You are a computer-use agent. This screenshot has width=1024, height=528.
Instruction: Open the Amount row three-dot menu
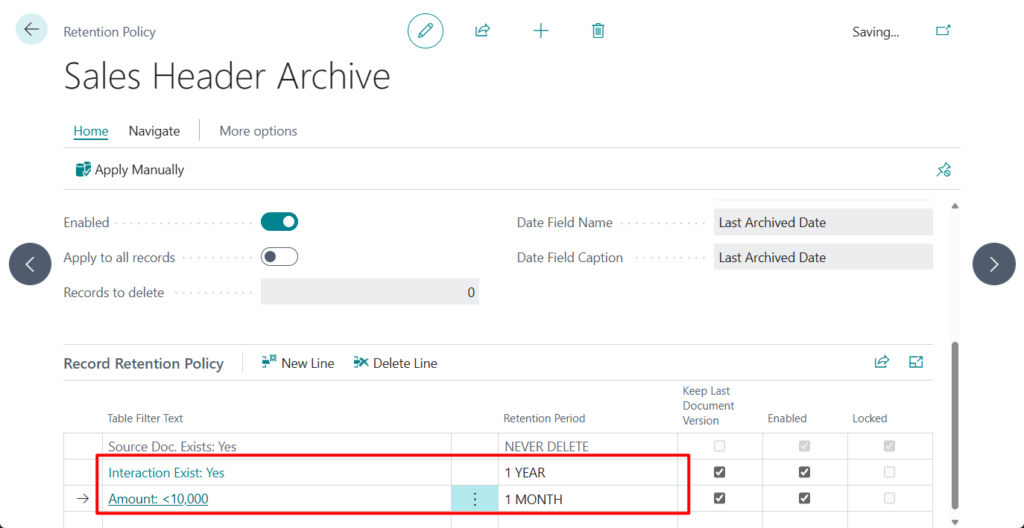click(474, 499)
